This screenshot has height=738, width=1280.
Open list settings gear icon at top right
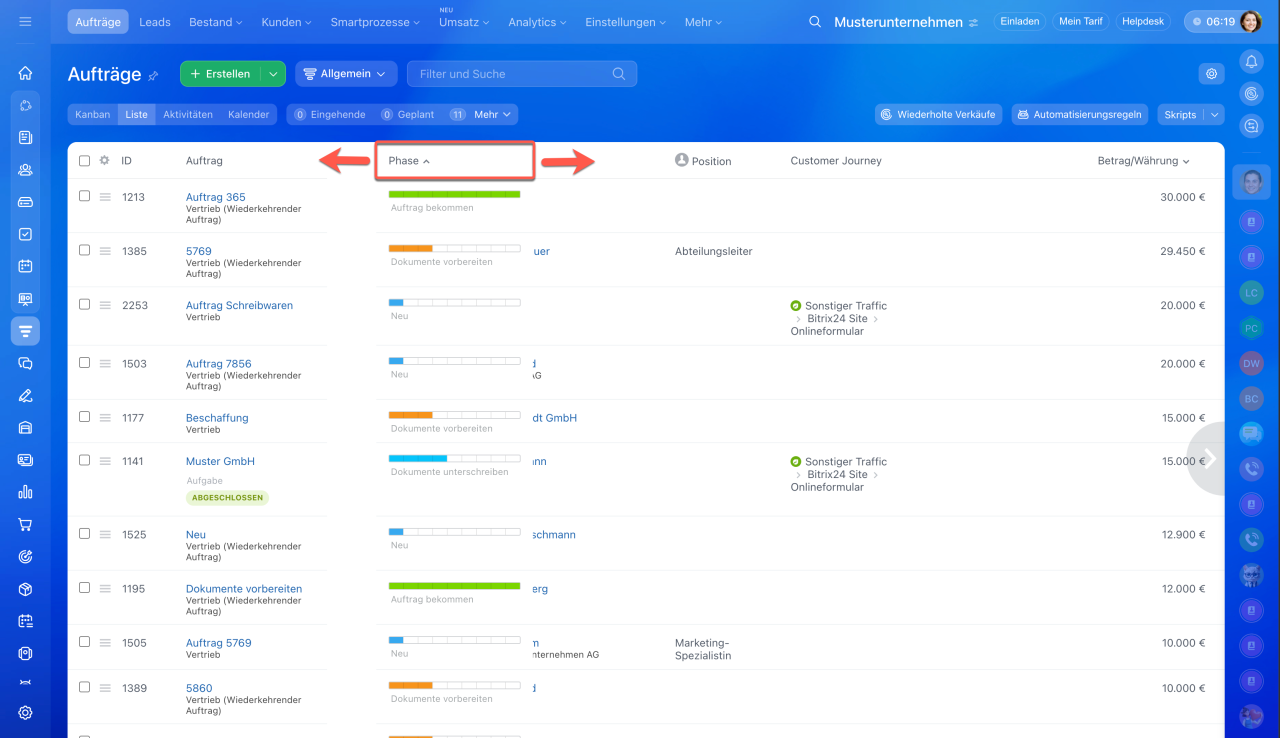1211,73
